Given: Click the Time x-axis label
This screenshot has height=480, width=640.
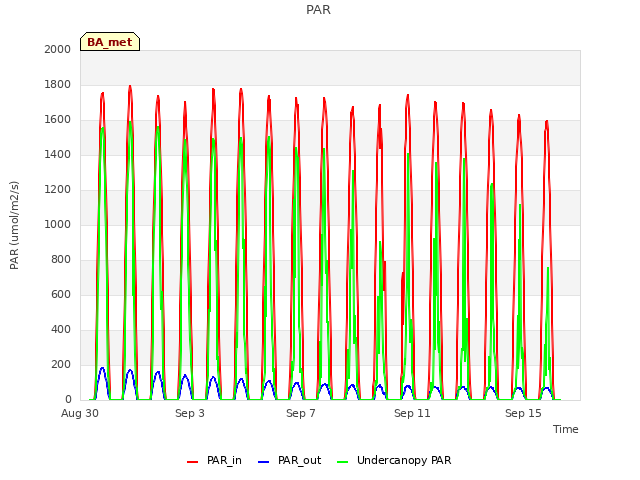Looking at the screenshot, I should (x=566, y=429).
